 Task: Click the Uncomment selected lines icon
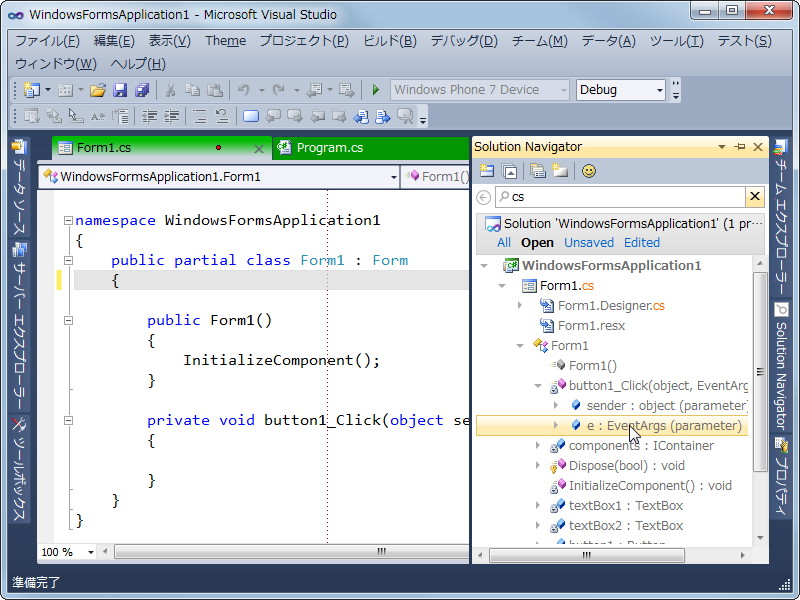point(222,117)
